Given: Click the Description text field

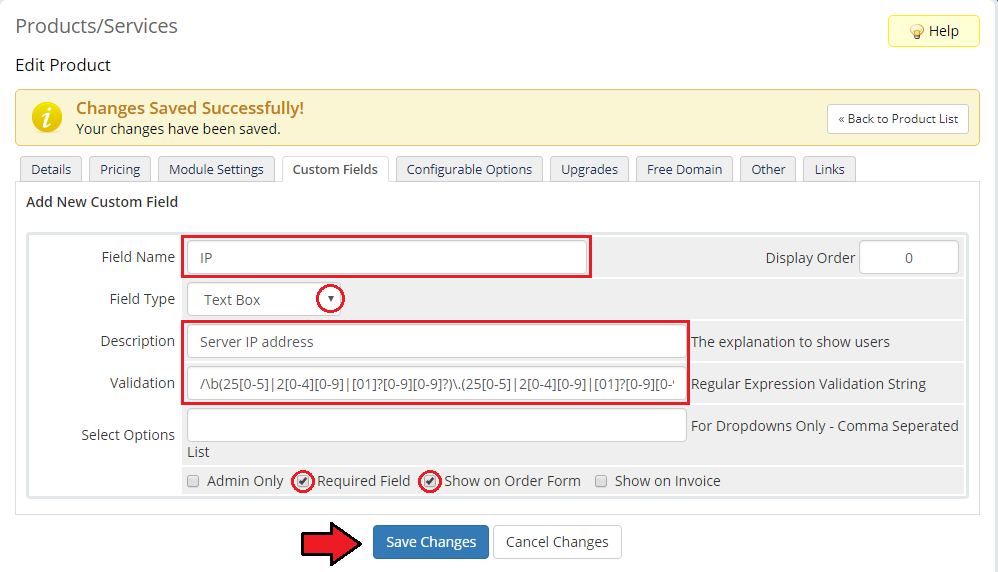Looking at the screenshot, I should tap(437, 342).
